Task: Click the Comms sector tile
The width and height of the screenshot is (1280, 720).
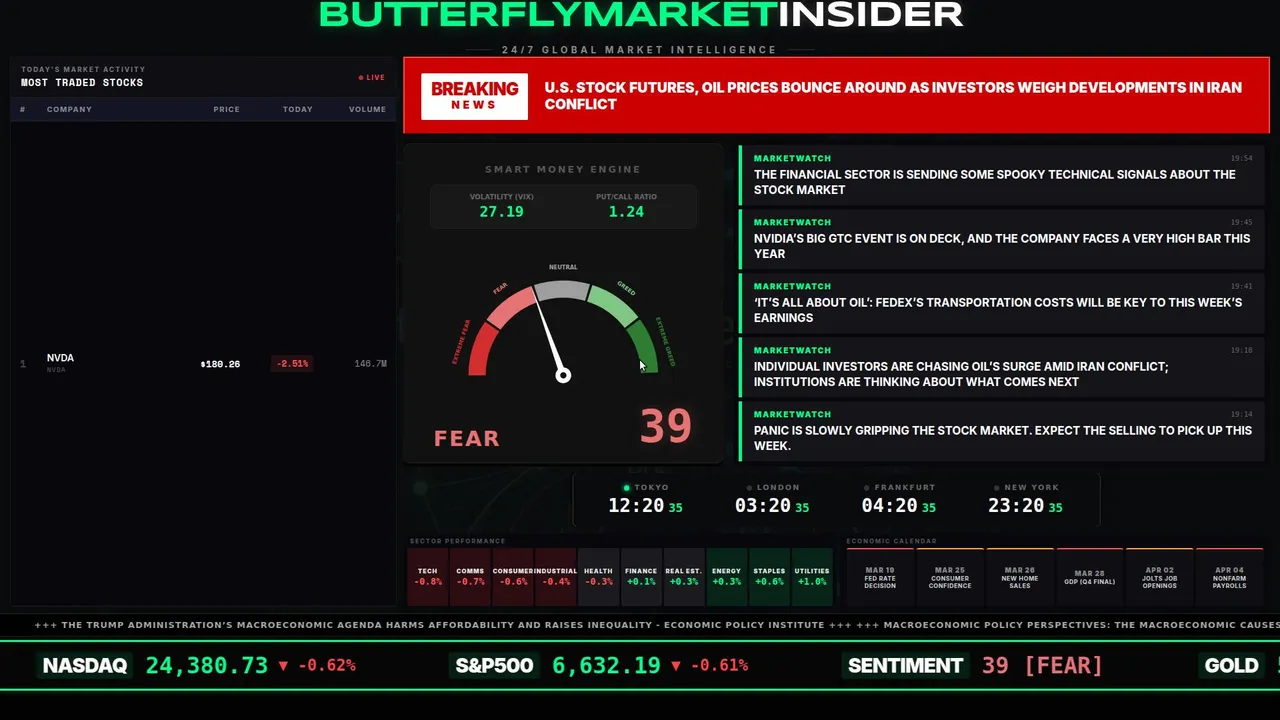Action: [x=470, y=577]
